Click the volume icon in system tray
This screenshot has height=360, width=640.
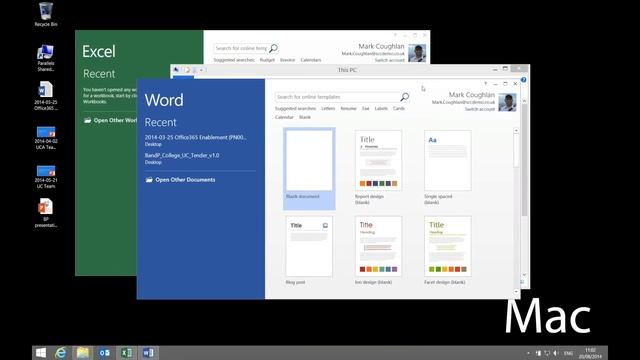pos(556,353)
